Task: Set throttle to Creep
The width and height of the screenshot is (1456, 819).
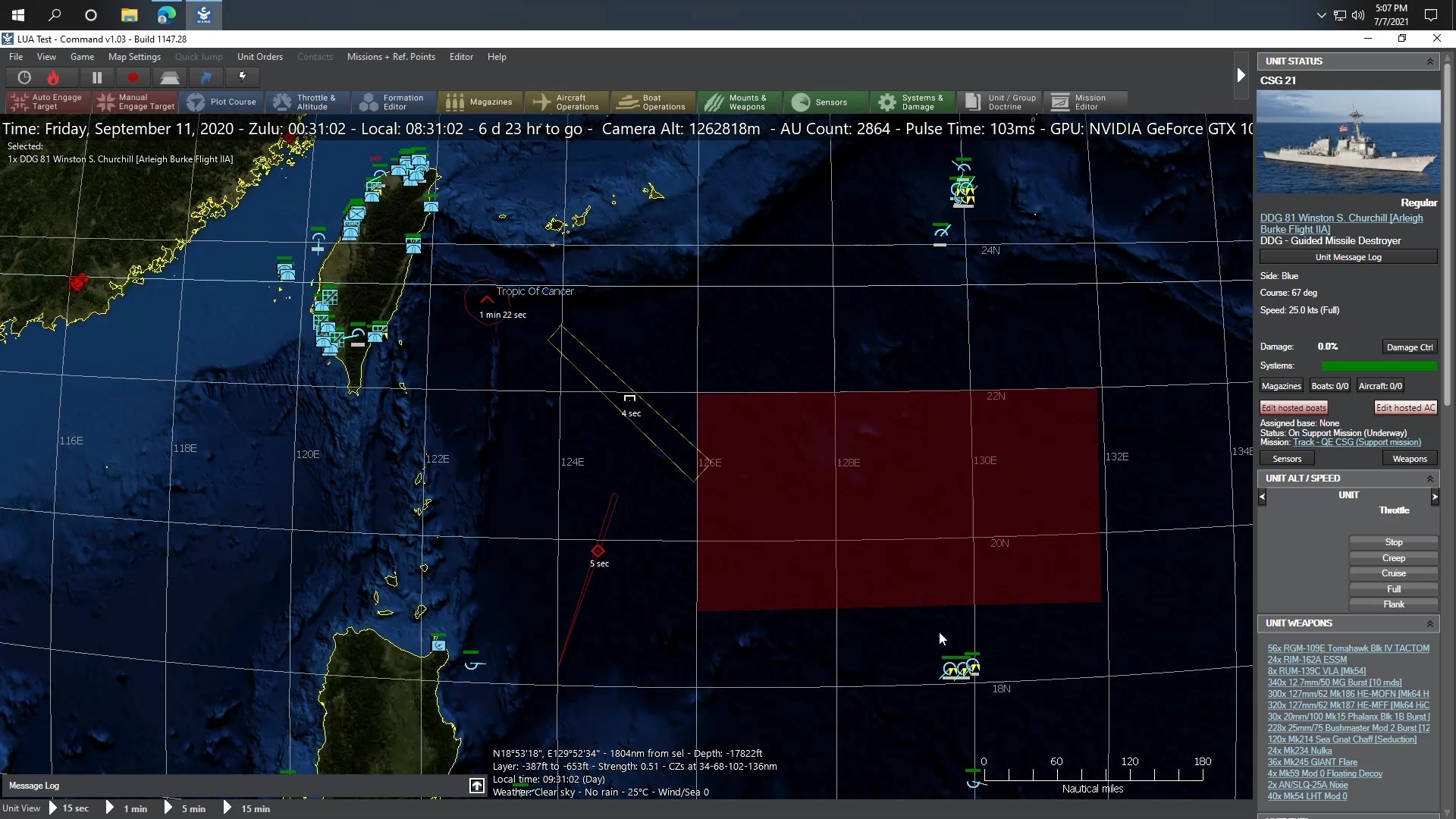Action: click(1393, 558)
